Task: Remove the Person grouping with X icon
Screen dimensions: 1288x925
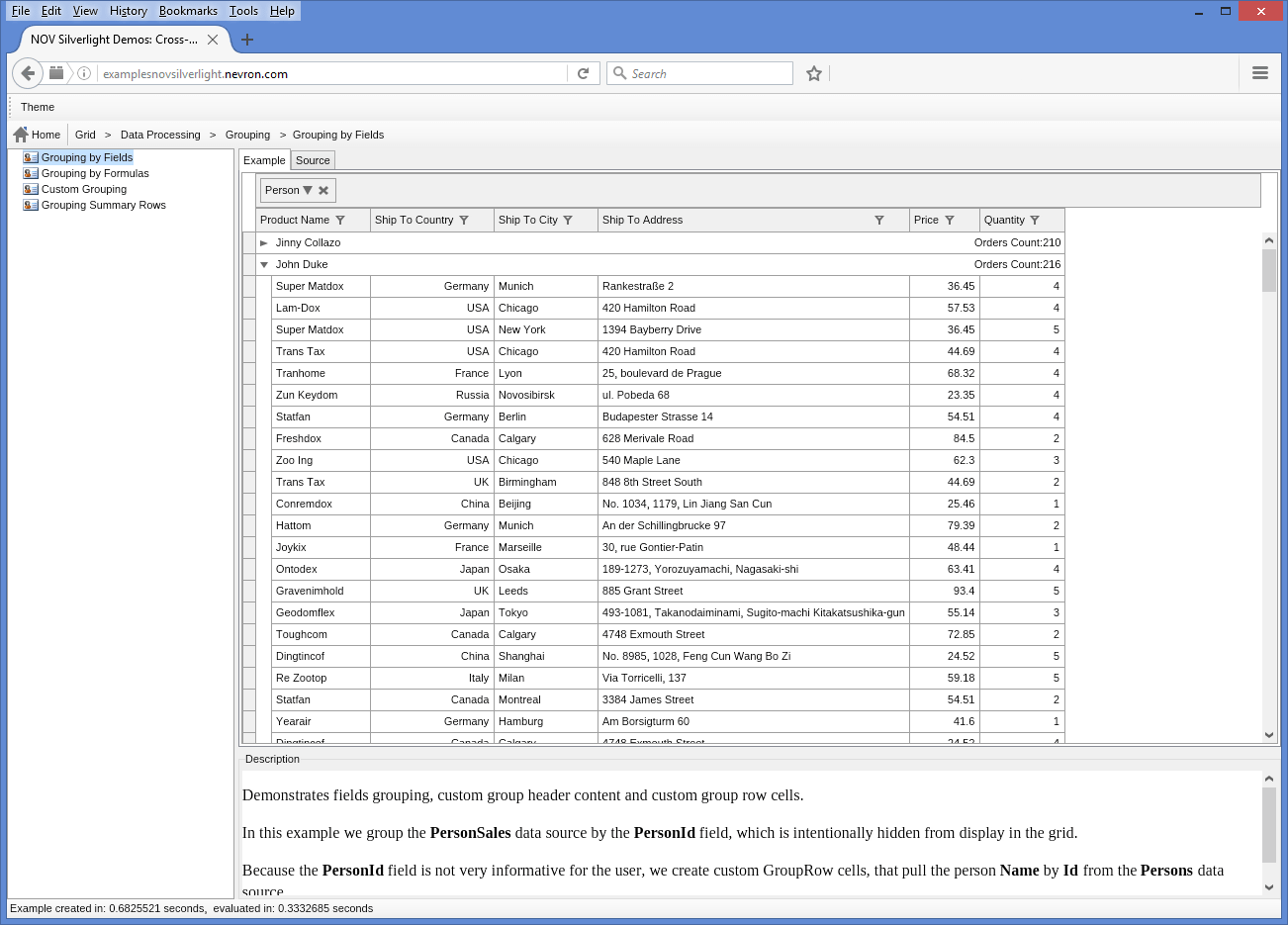Action: (x=323, y=190)
